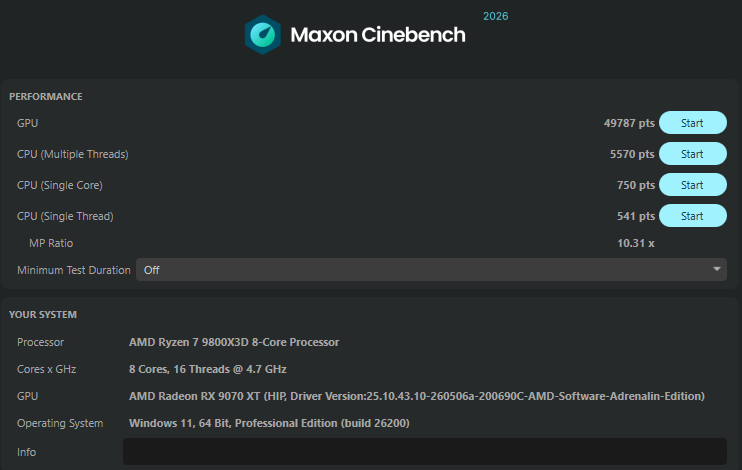Screen dimensions: 742x470
Task: Click the MP Ratio value 10.31 x
Action: 636,243
